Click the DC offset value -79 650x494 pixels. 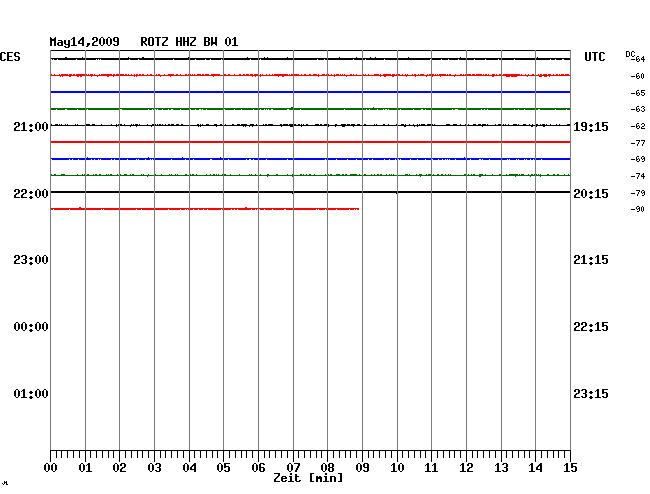coord(638,194)
